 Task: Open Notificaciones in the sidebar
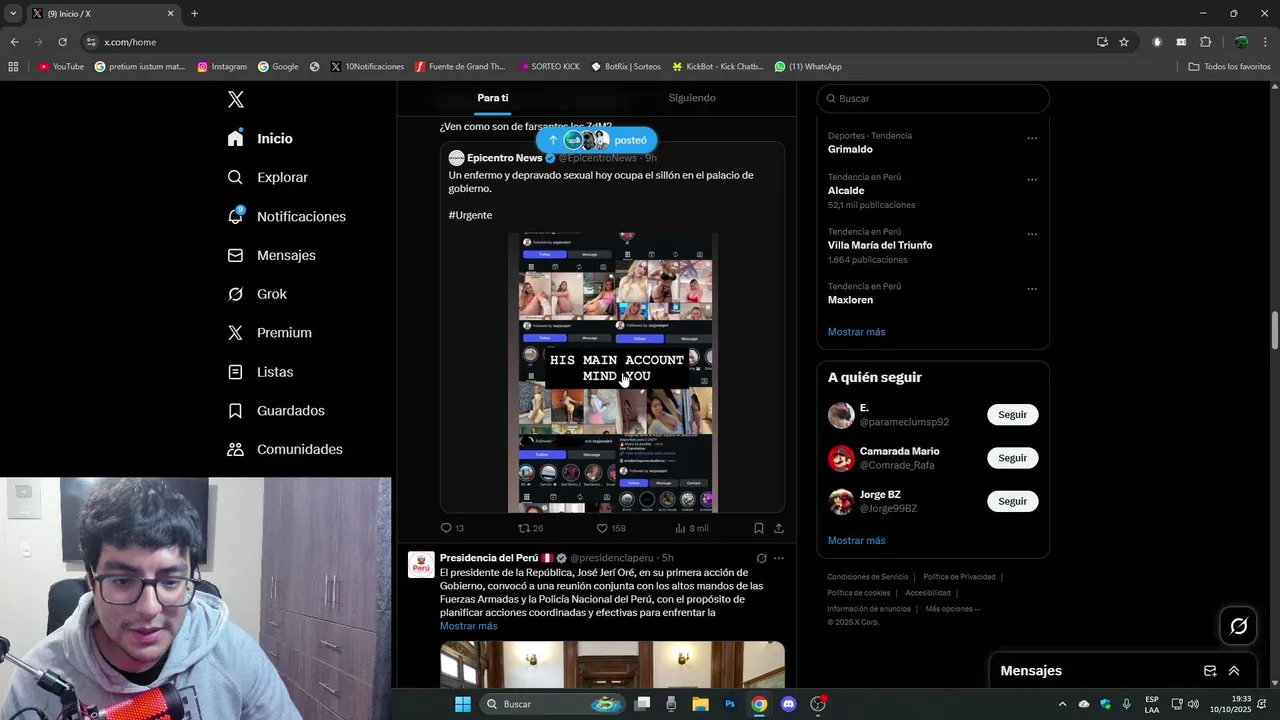pyautogui.click(x=286, y=216)
